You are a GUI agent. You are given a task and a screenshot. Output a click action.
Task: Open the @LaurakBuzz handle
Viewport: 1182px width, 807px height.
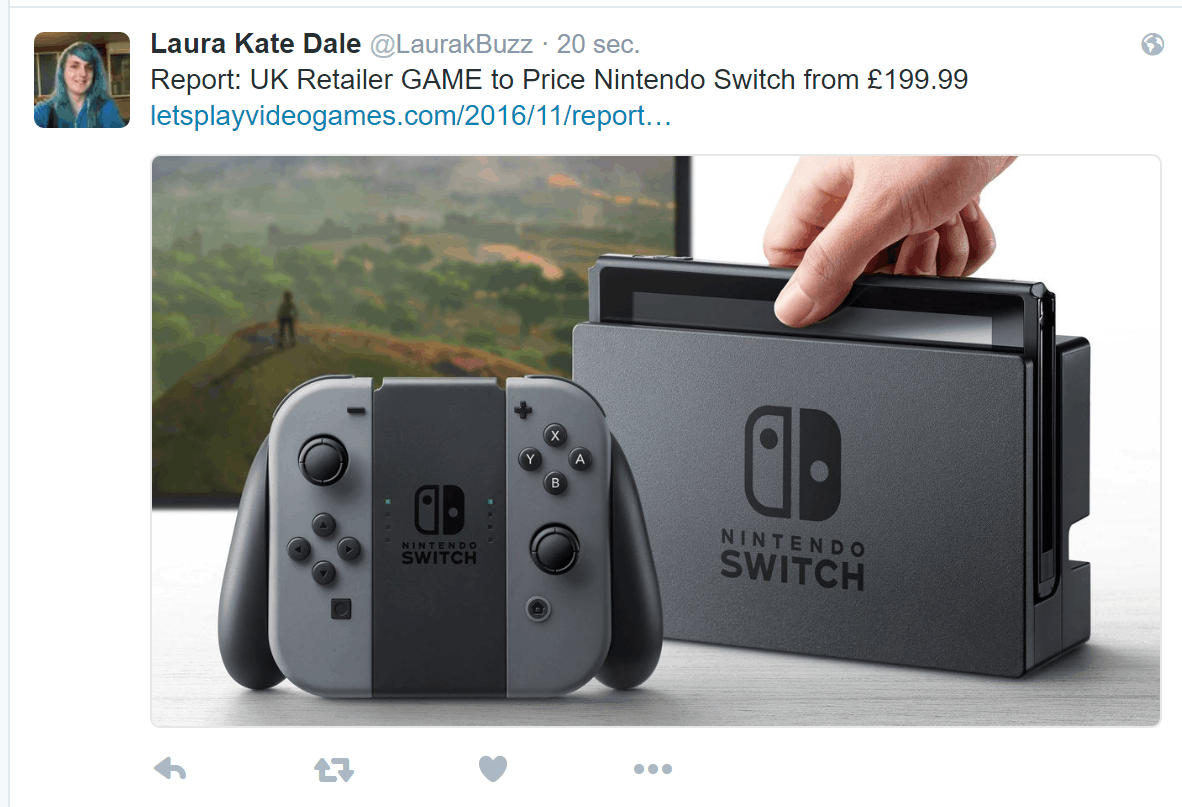click(451, 44)
